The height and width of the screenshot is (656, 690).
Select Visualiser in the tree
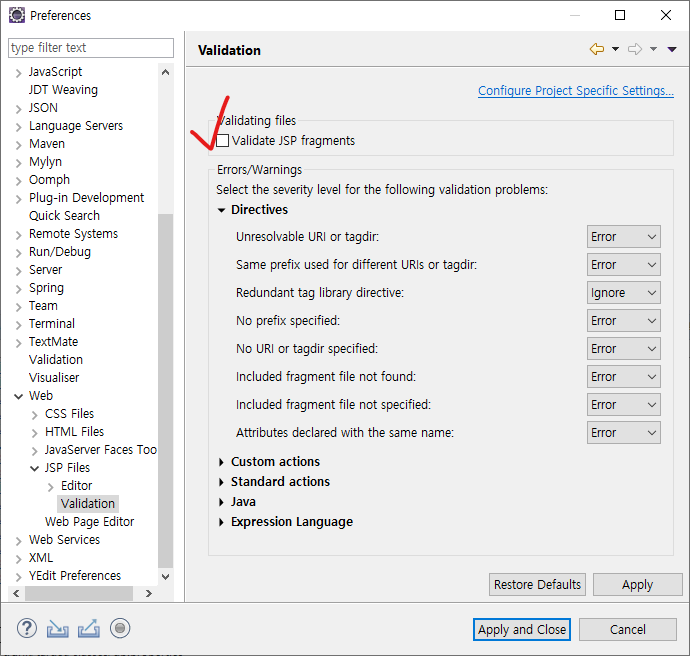pyautogui.click(x=54, y=378)
